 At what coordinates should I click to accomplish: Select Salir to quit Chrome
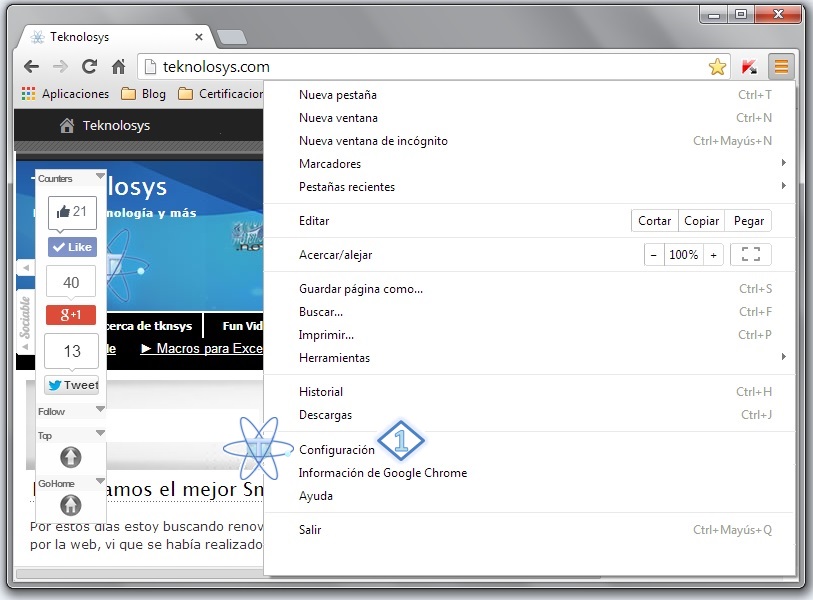529,530
